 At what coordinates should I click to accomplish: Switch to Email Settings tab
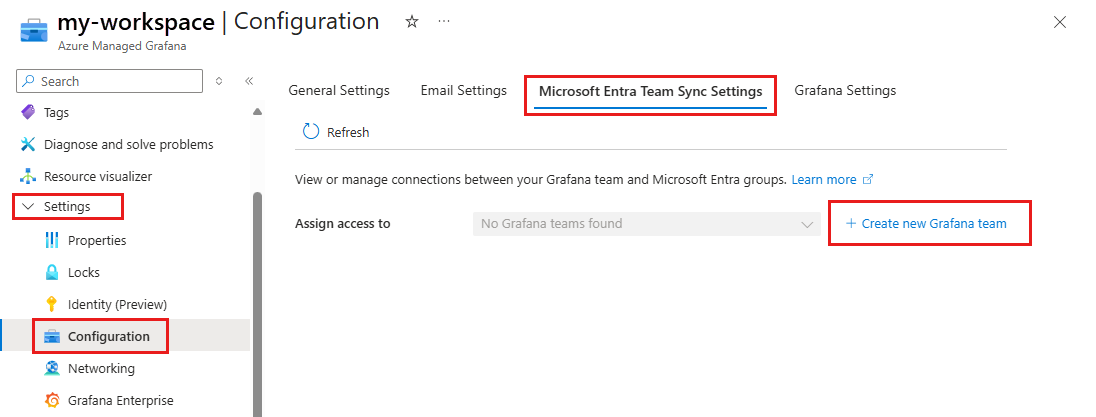pyautogui.click(x=463, y=91)
